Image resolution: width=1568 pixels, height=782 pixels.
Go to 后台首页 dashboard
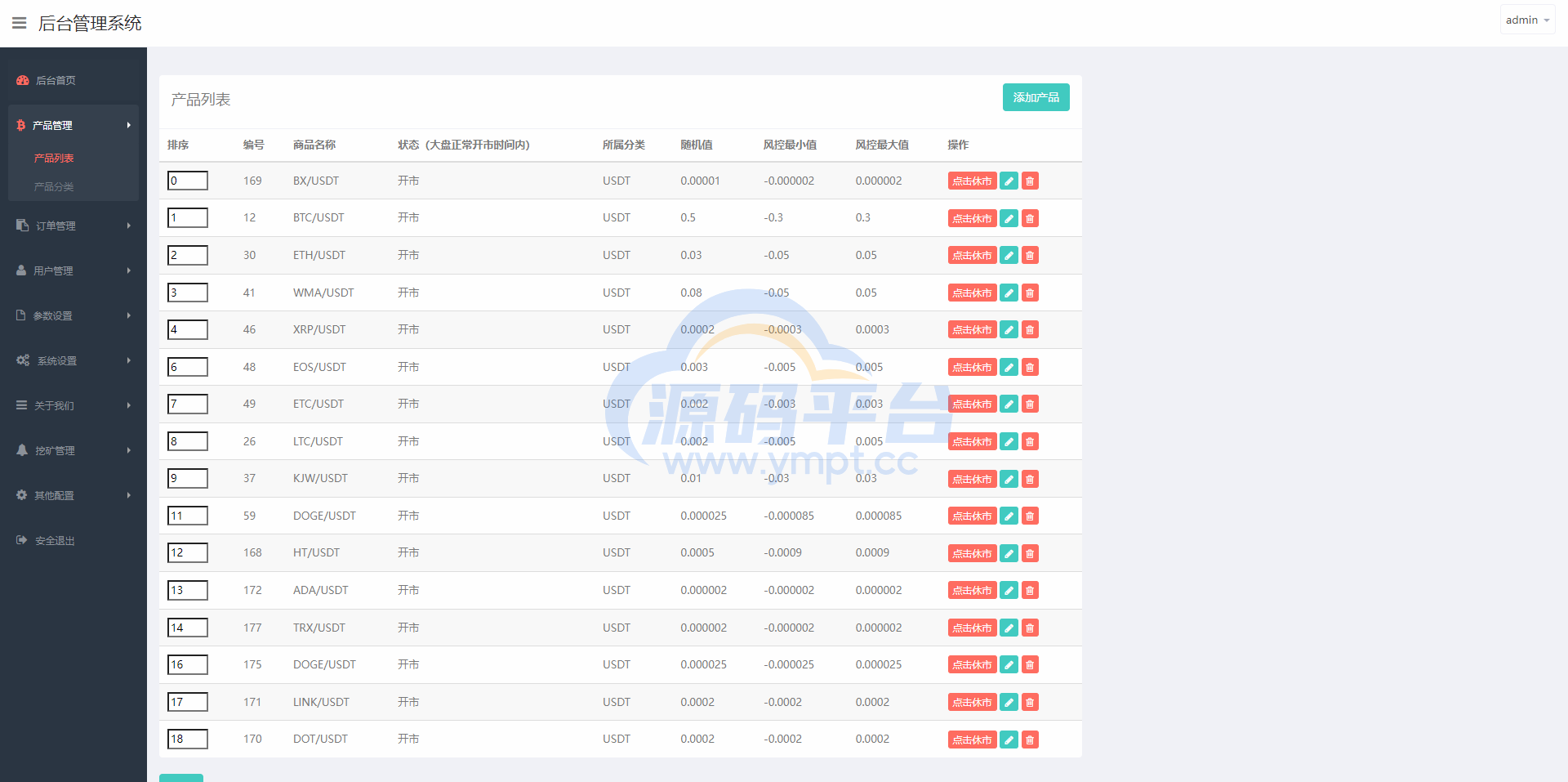point(73,80)
